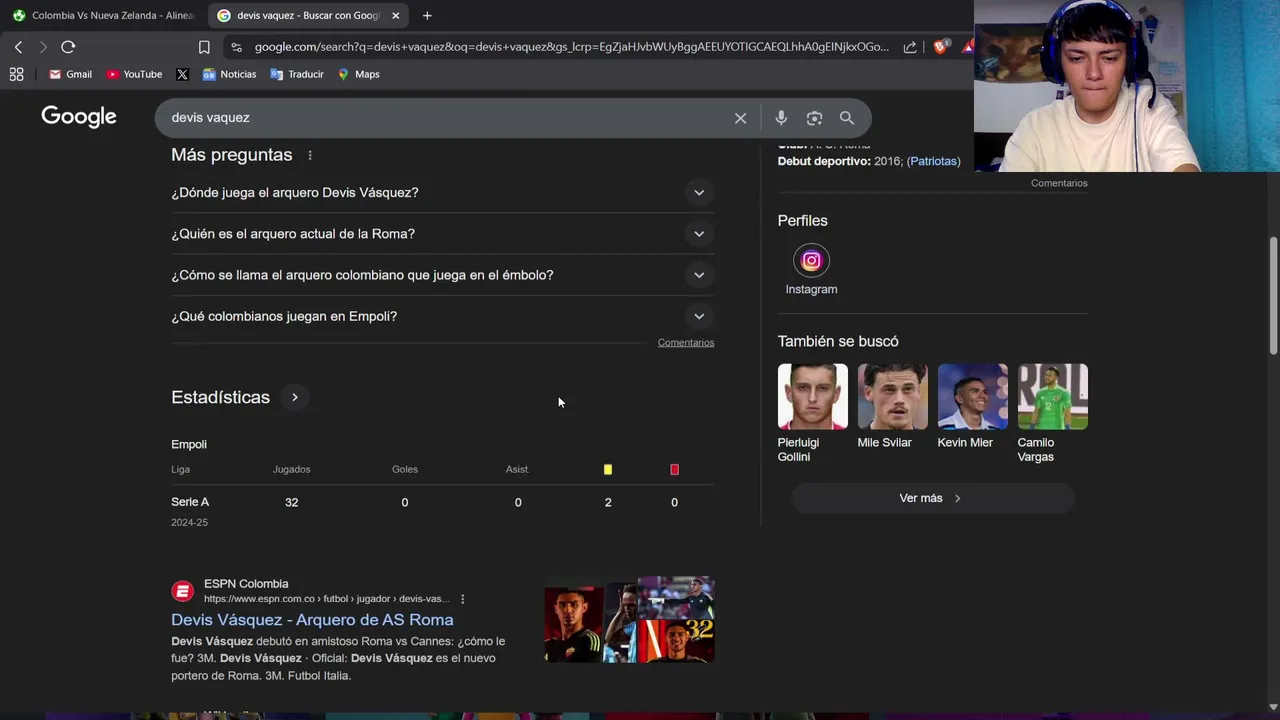Open the Instagram profile icon
This screenshot has width=1280, height=720.
[811, 261]
